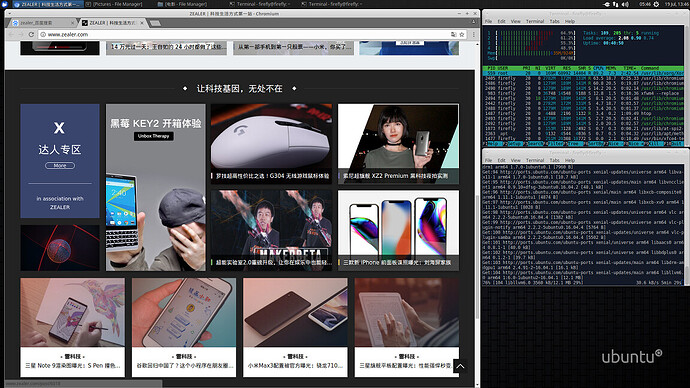Bookmark this page with star icon

[462, 34]
